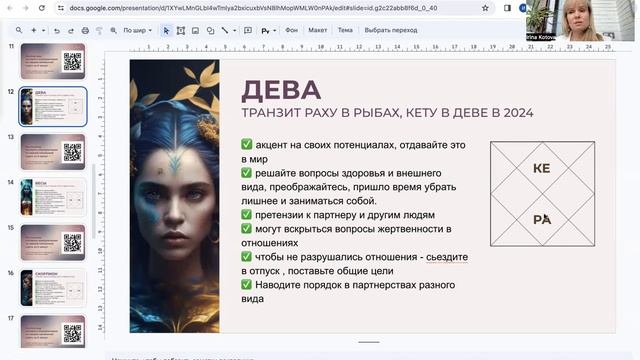Insert an image from the toolbar

(196, 31)
